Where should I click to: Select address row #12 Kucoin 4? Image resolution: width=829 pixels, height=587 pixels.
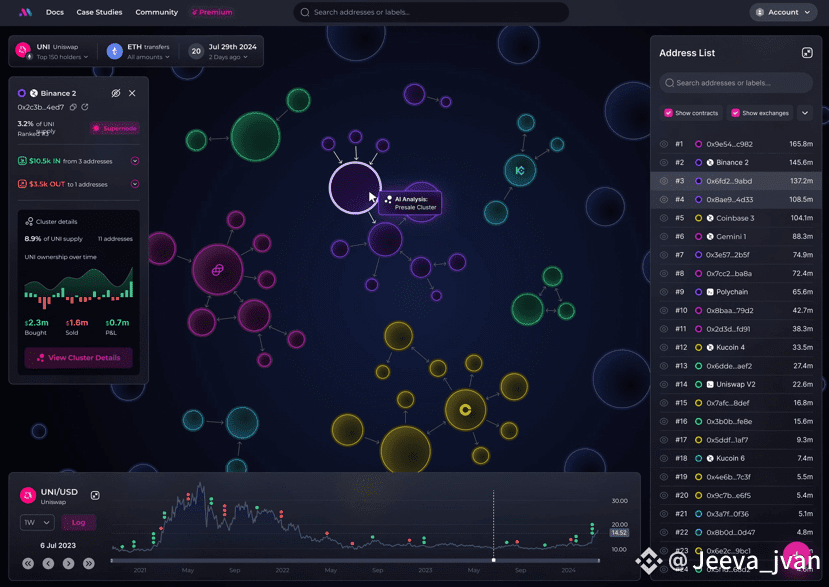click(x=735, y=347)
